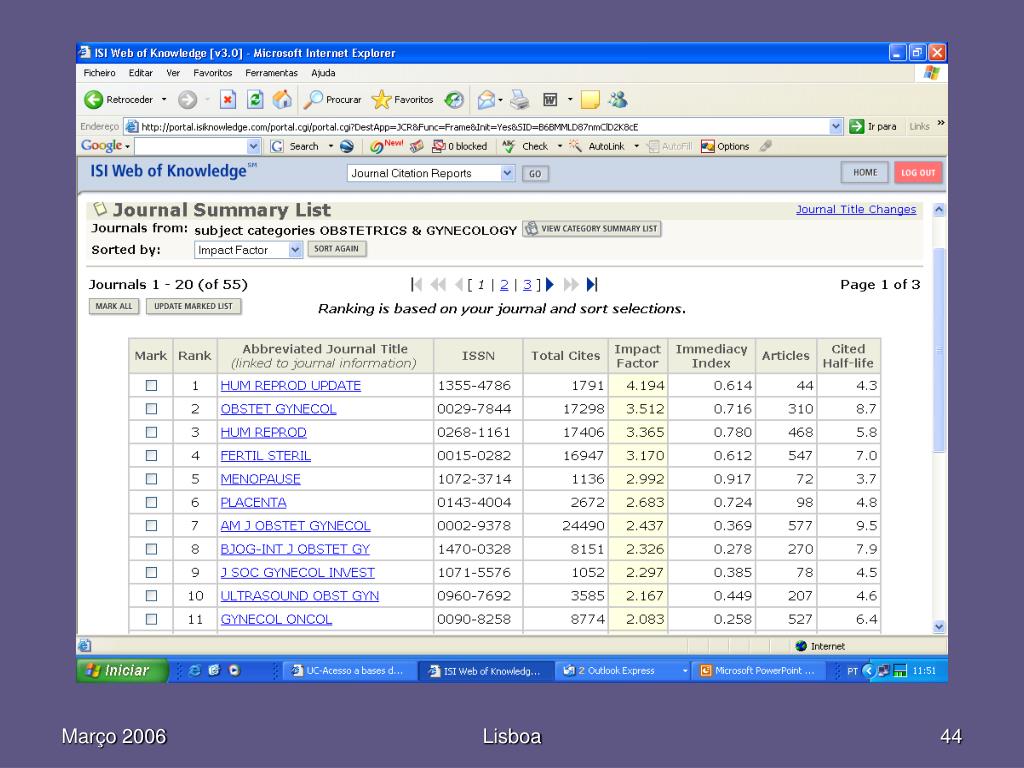Mark the OBSTET GYNECOL checkbox
The height and width of the screenshot is (768, 1024).
pos(152,409)
